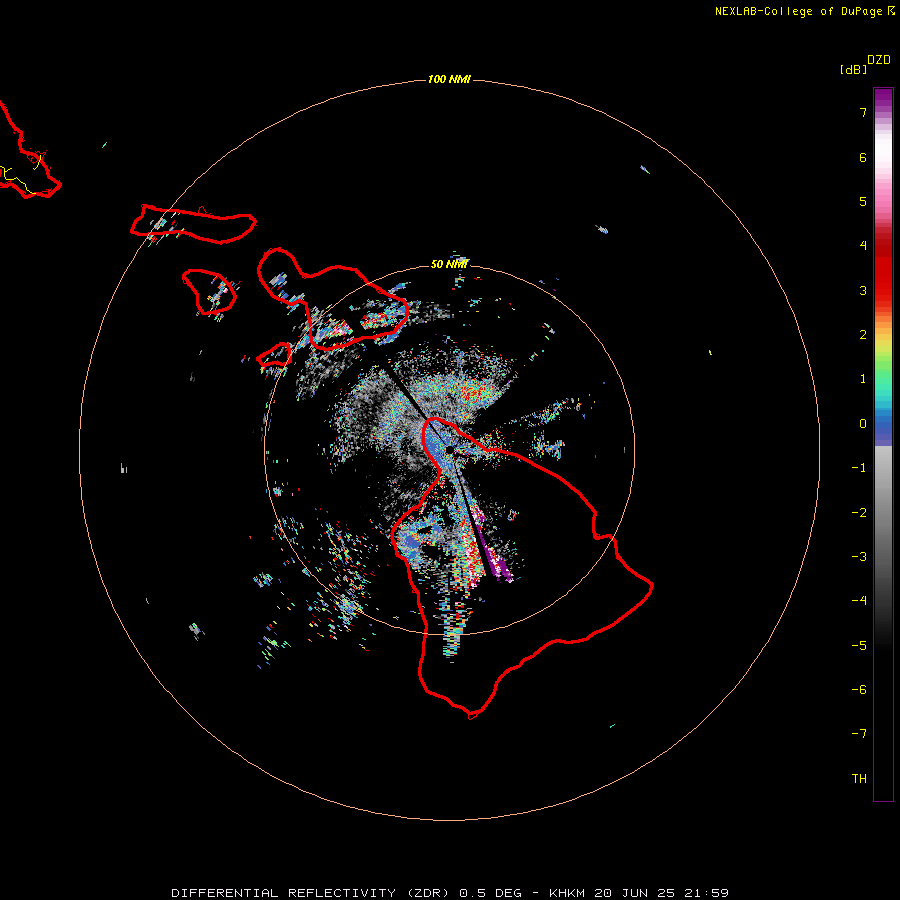
Task: Click the DZD legend title
Action: [x=879, y=60]
